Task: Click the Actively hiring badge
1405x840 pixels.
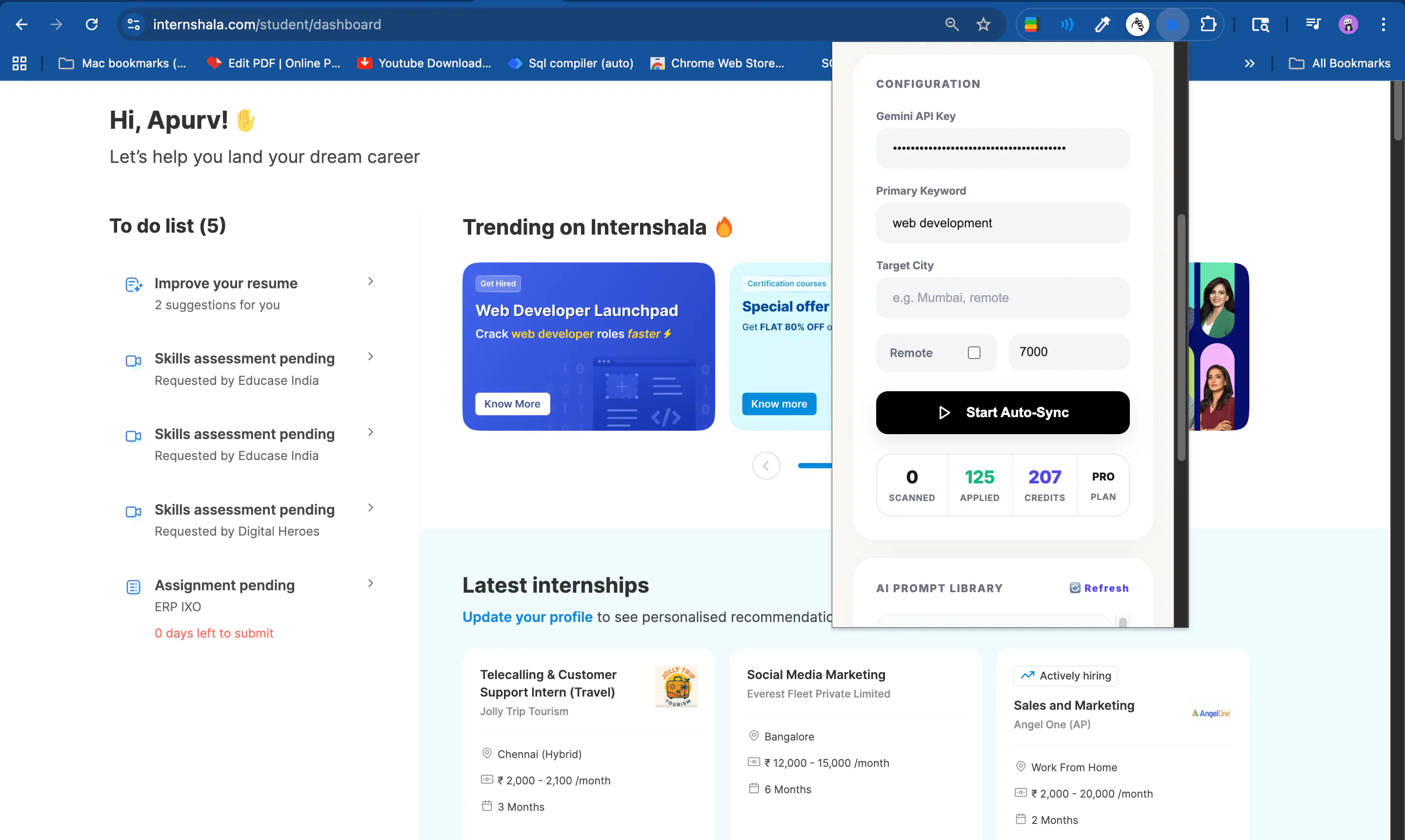Action: [x=1065, y=676]
